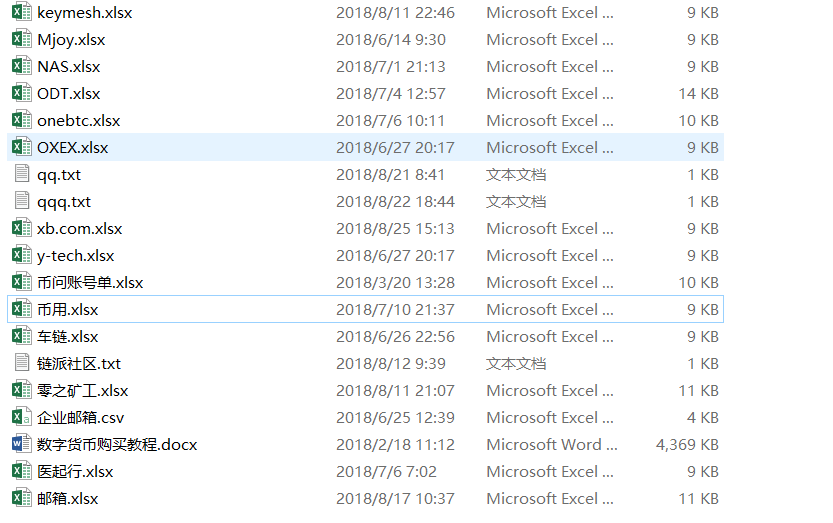Viewport: 833px width, 523px height.
Task: Click the text document icon beside qqq.txt
Action: 22,201
